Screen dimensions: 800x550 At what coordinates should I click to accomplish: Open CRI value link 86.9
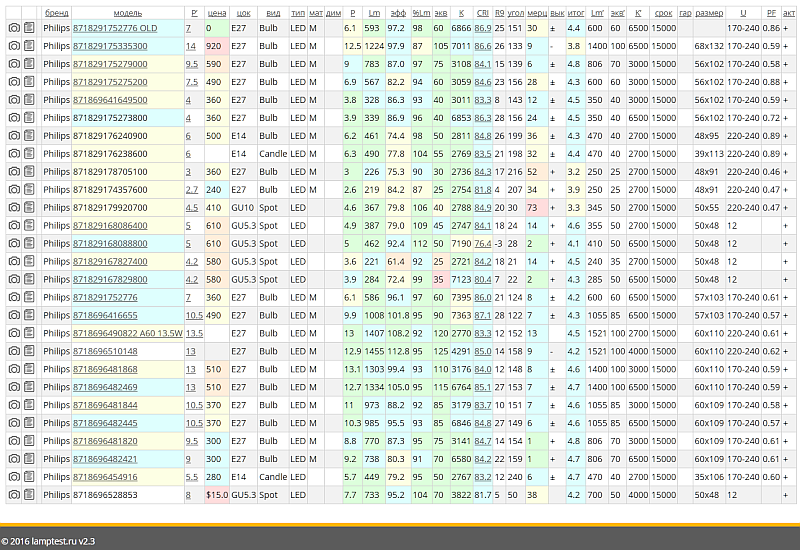tap(483, 28)
